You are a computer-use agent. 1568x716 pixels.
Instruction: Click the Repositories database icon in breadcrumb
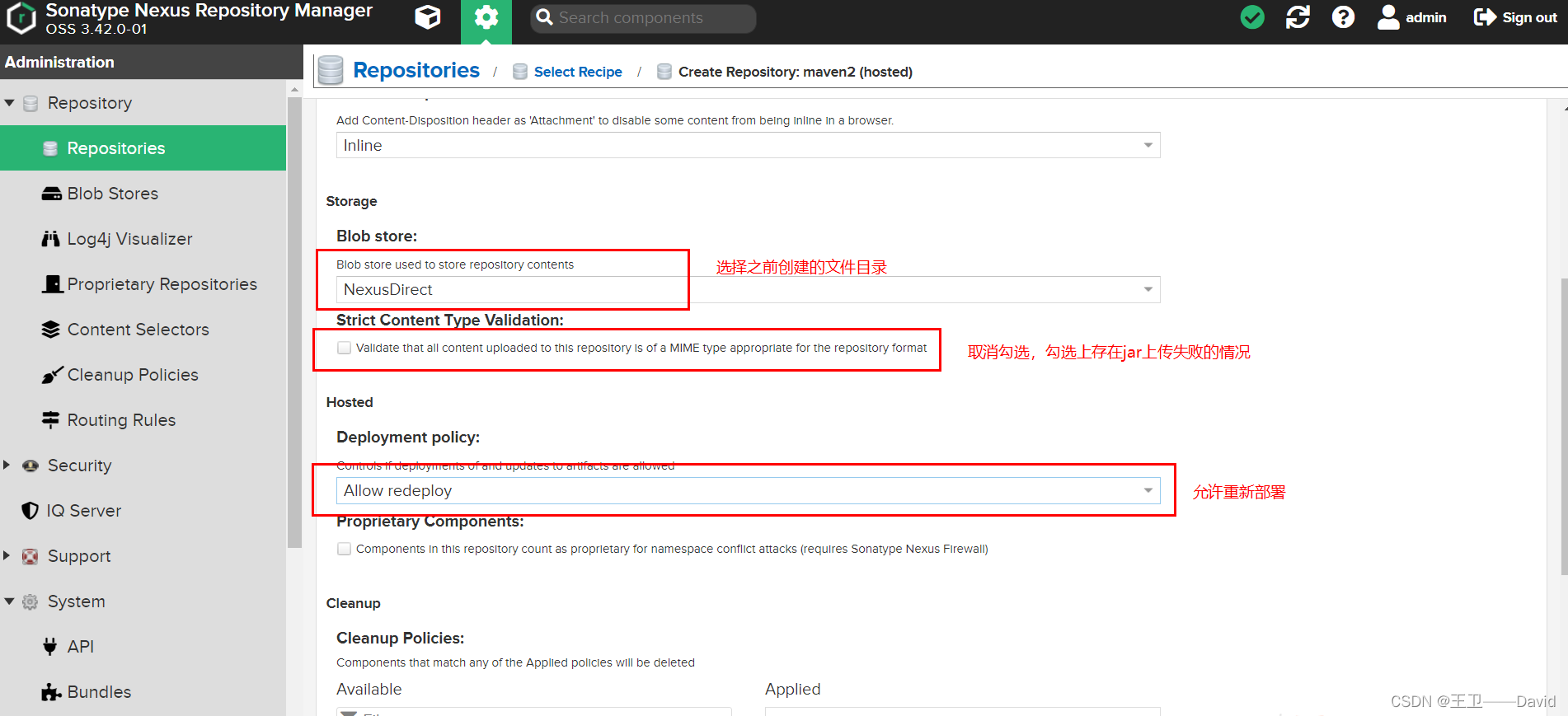(331, 70)
